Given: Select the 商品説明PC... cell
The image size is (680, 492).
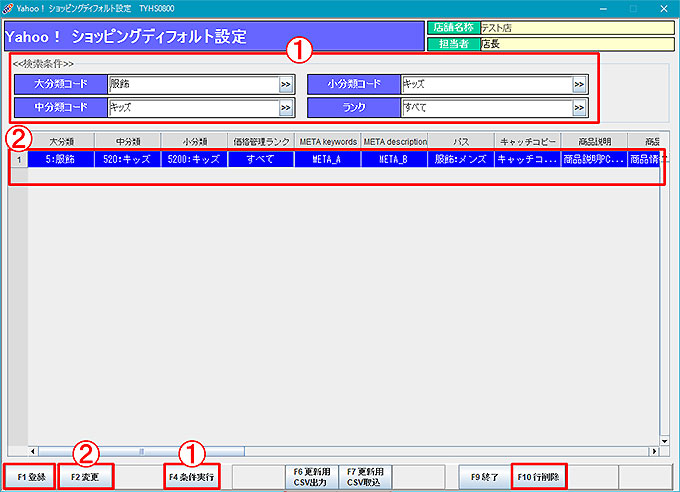Looking at the screenshot, I should tap(595, 159).
